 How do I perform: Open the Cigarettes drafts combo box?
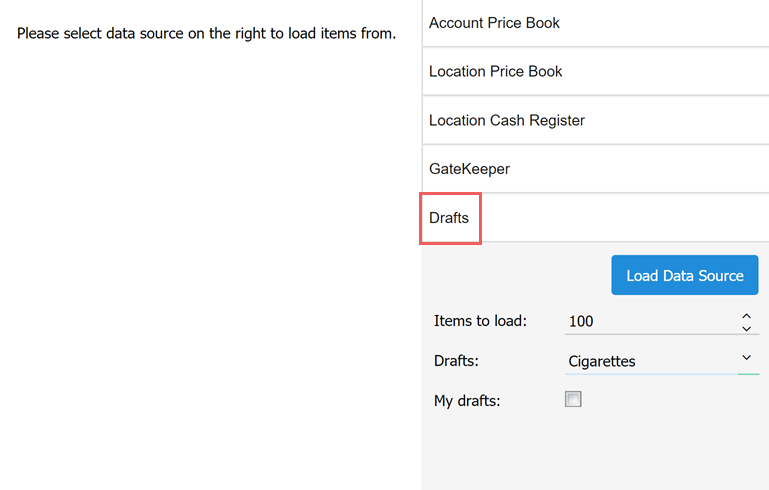(662, 361)
